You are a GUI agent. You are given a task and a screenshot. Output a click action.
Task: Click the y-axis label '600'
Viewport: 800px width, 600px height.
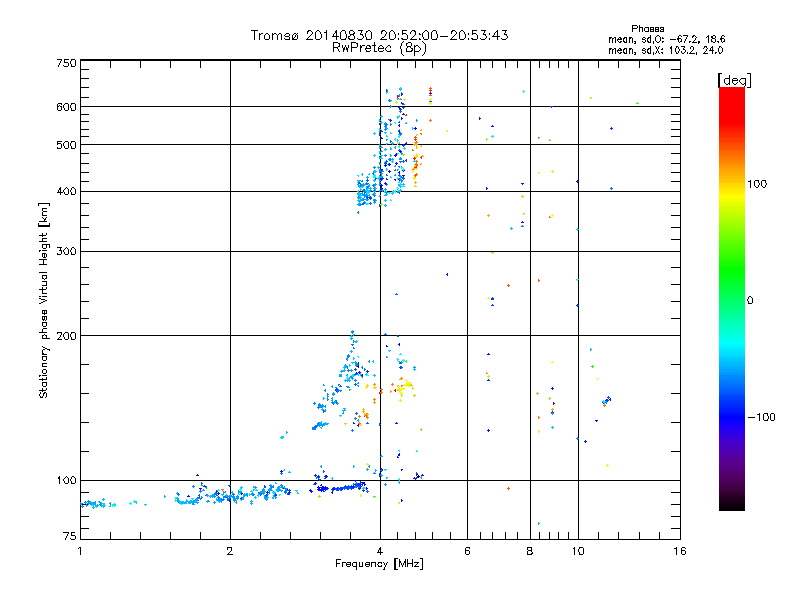pos(66,107)
